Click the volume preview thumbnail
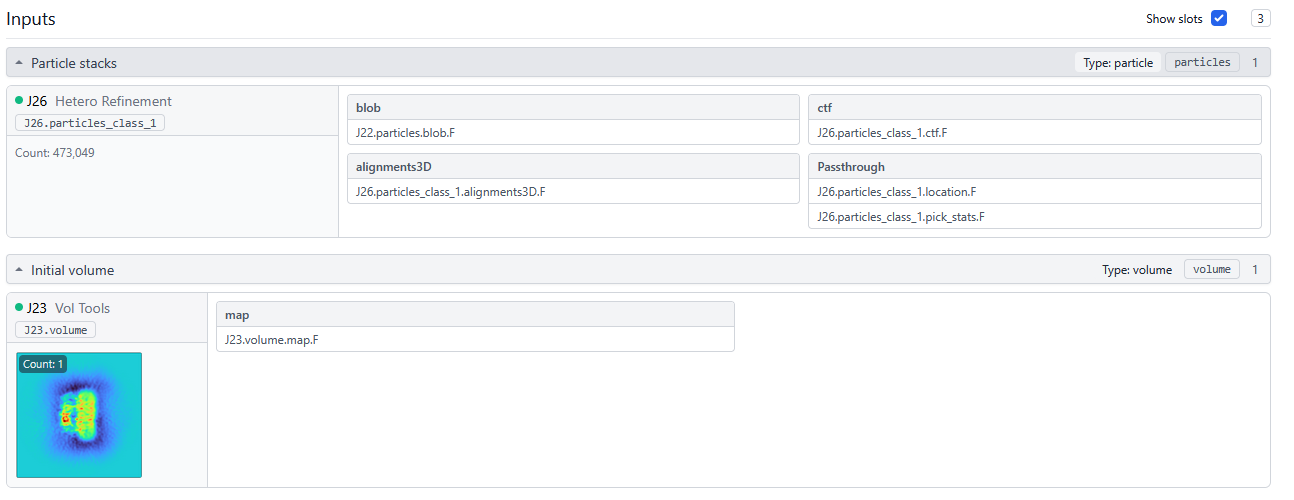This screenshot has height=500, width=1294. (79, 415)
